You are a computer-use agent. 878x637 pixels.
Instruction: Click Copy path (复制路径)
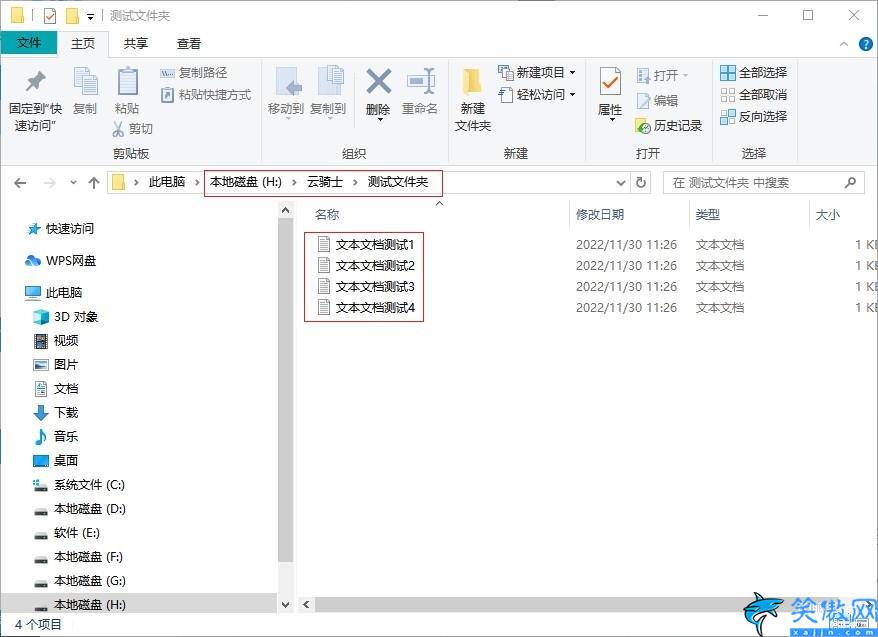pyautogui.click(x=194, y=73)
